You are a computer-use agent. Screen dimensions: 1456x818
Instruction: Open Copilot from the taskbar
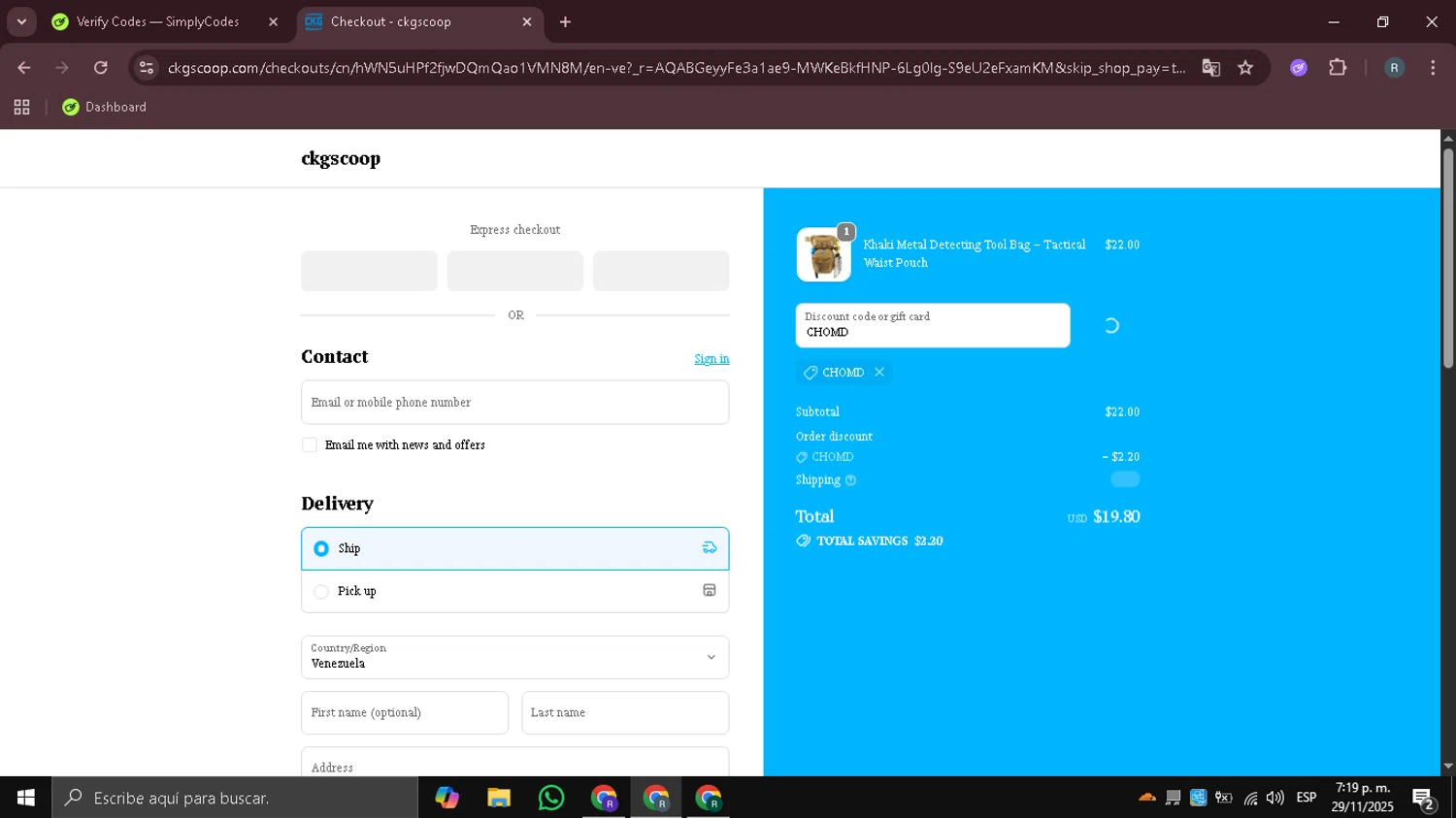pyautogui.click(x=447, y=798)
